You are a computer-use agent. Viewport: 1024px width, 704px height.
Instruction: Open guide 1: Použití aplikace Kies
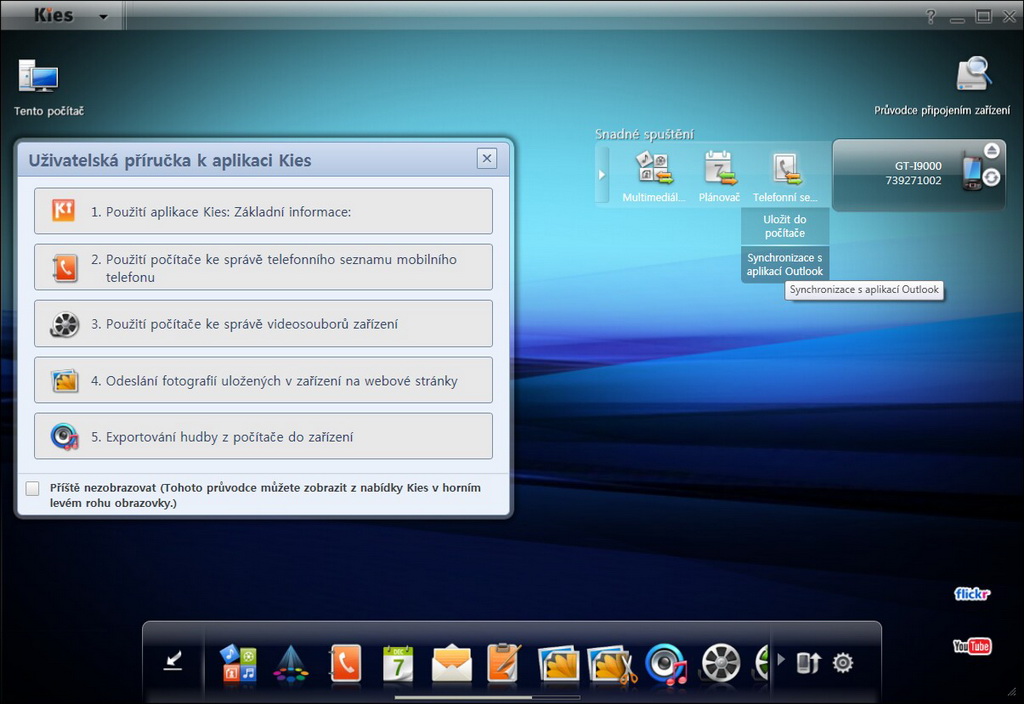(263, 211)
